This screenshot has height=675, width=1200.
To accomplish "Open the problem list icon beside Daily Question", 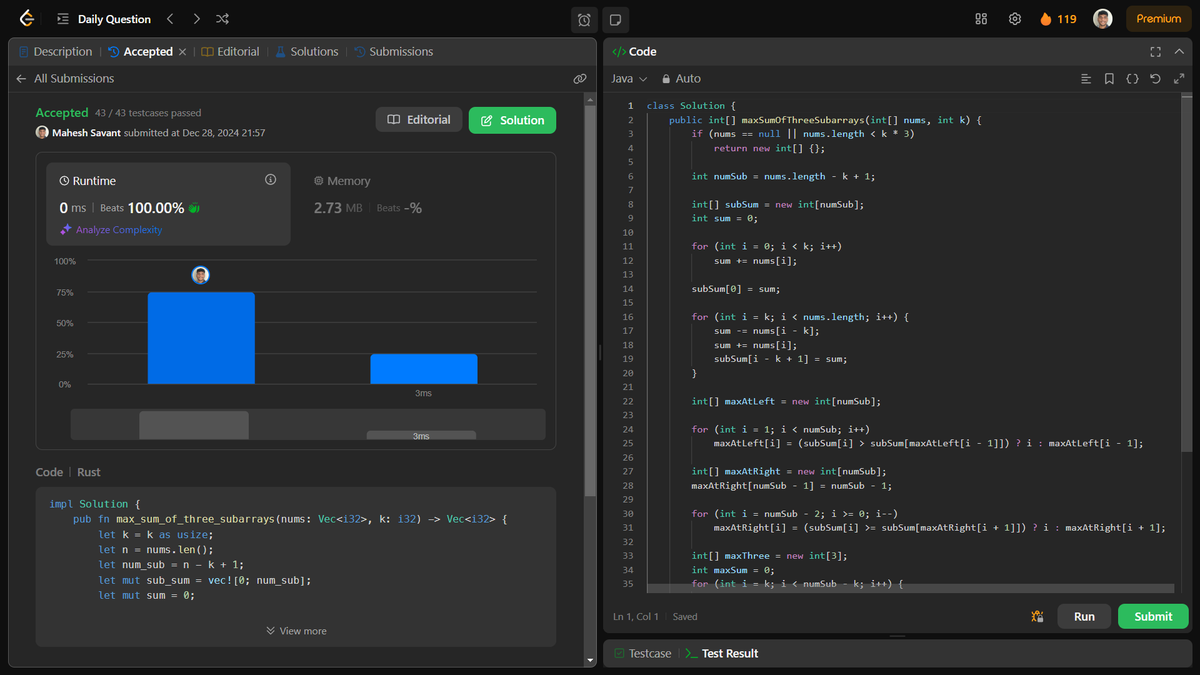I will pyautogui.click(x=63, y=19).
